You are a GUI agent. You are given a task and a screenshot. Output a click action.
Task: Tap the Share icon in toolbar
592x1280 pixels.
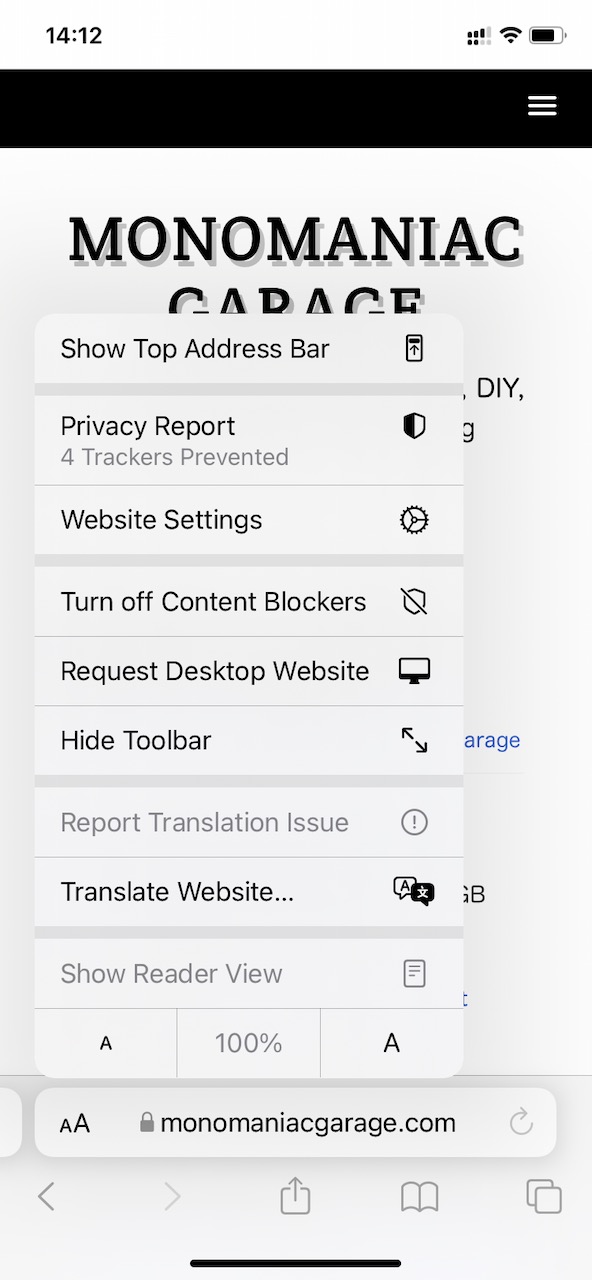pos(295,1195)
